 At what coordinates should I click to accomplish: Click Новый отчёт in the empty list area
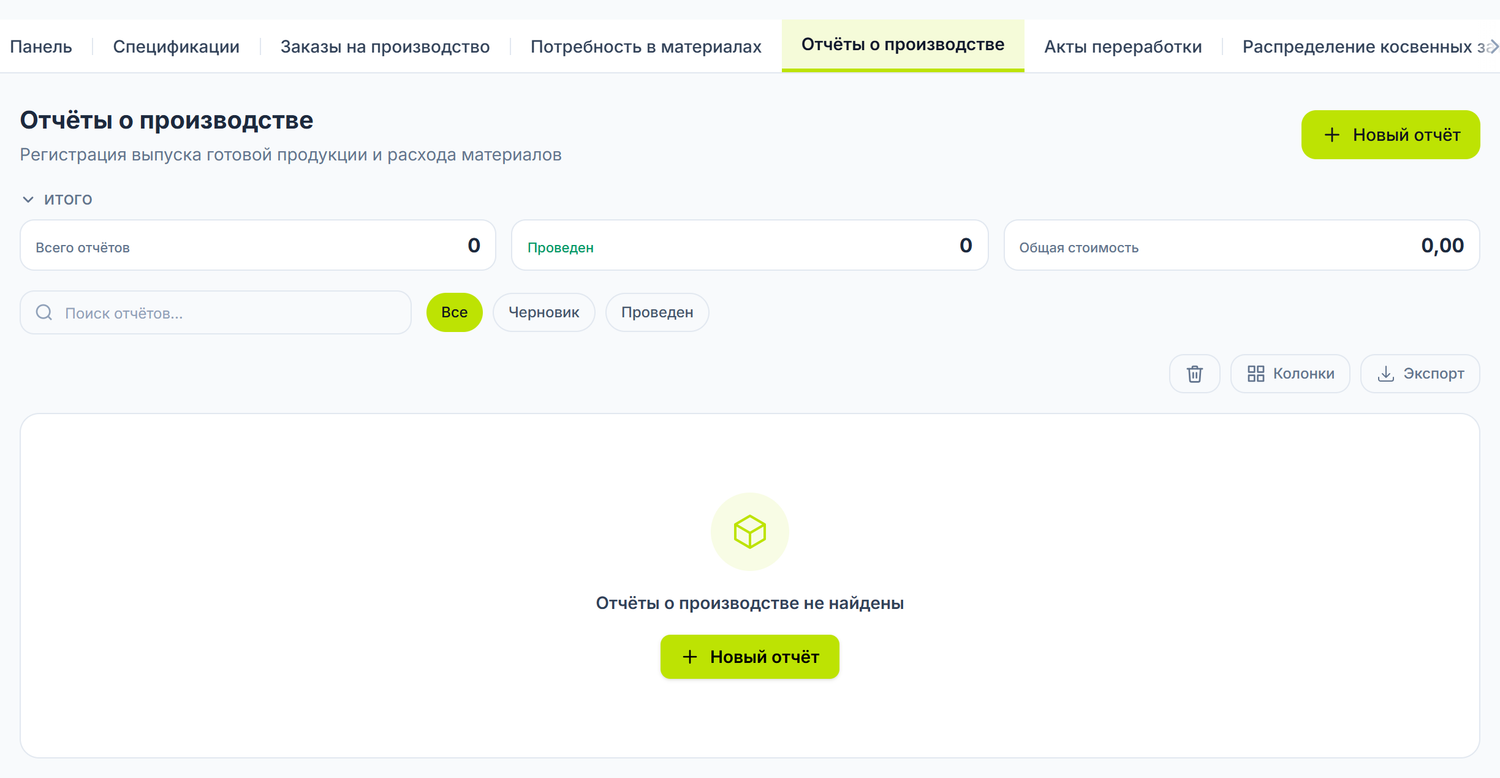750,657
